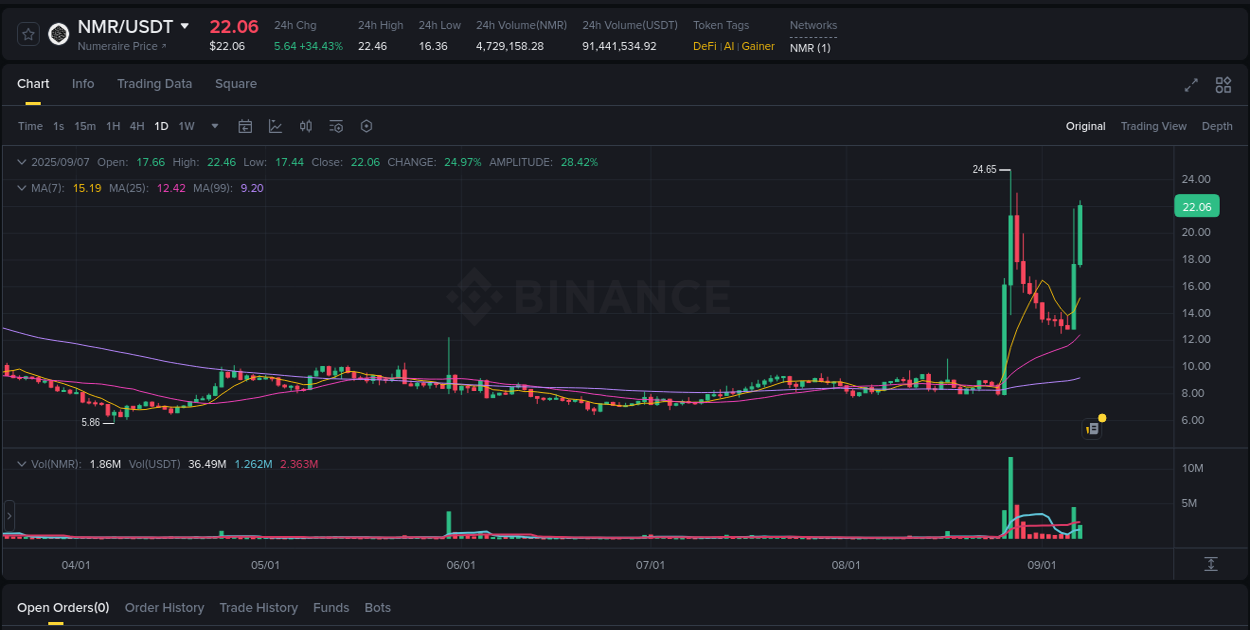Viewport: 1250px width, 630px height.
Task: Collapse the volume indicator row chevron
Action: pyautogui.click(x=21, y=463)
